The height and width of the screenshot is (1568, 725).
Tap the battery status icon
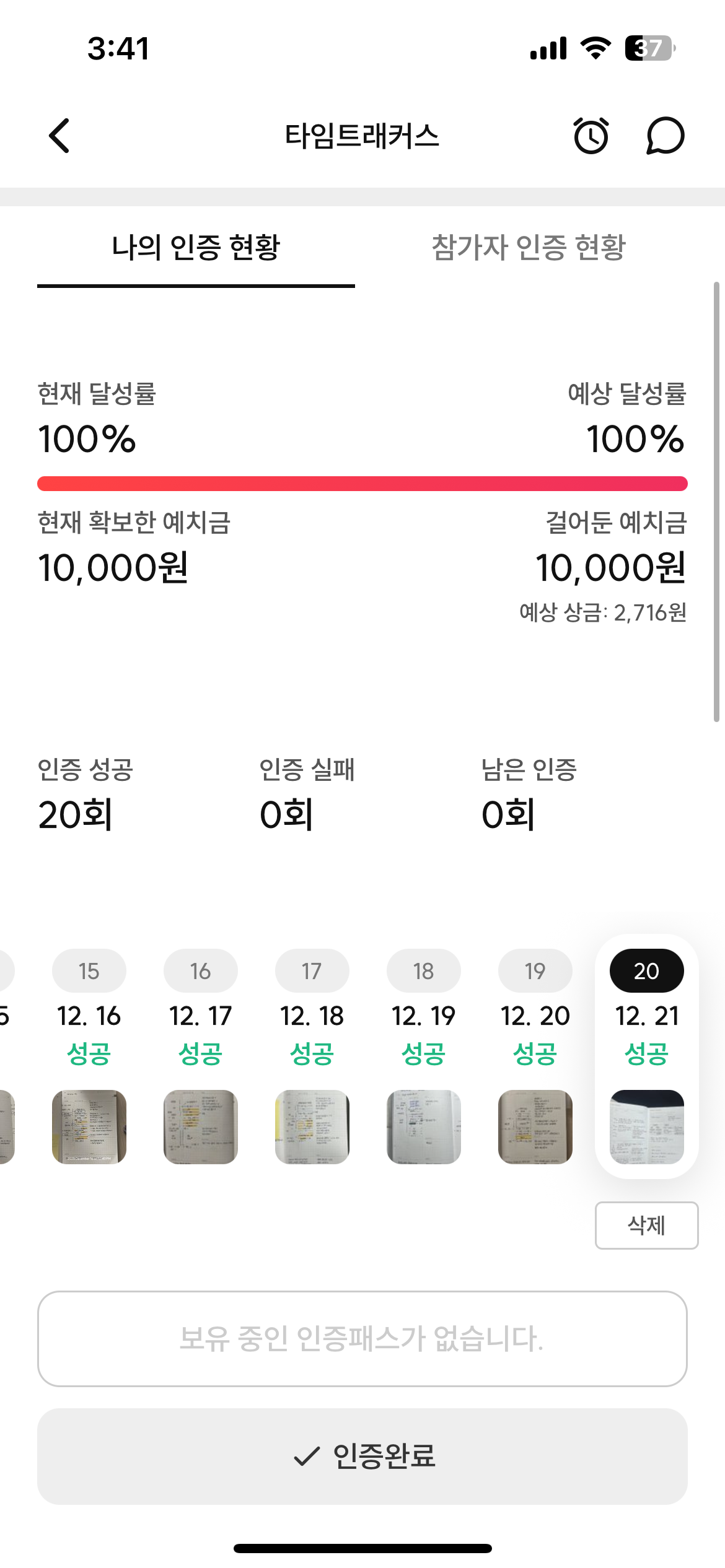click(x=650, y=48)
